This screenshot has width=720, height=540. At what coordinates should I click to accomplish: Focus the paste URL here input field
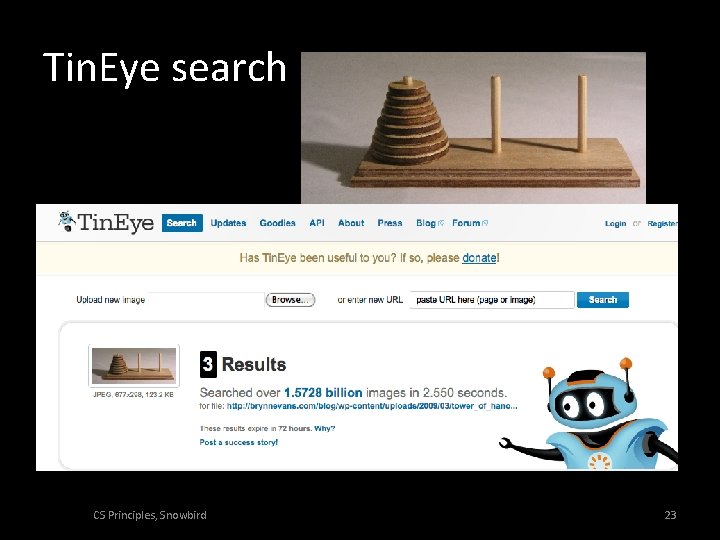pyautogui.click(x=492, y=300)
